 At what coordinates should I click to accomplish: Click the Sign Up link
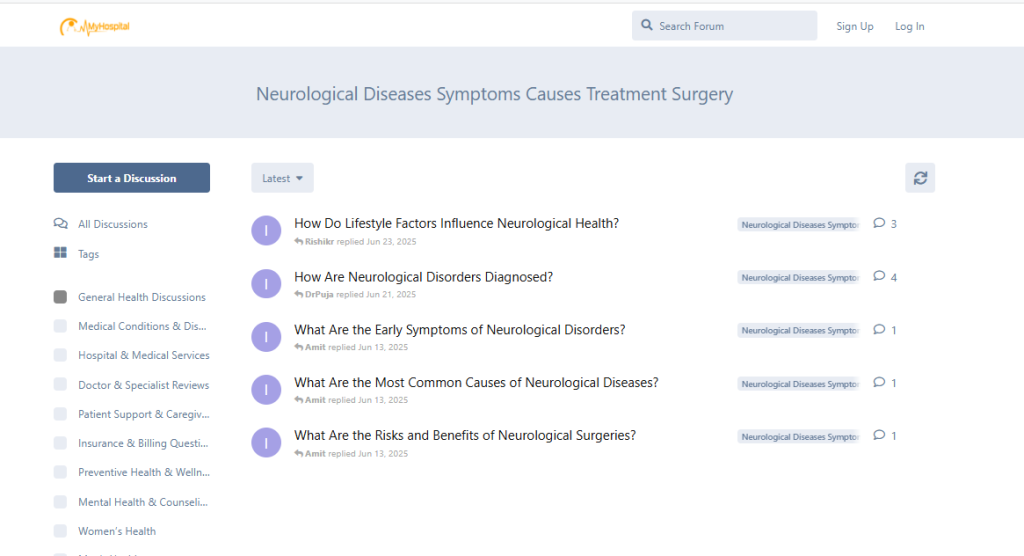click(x=854, y=26)
